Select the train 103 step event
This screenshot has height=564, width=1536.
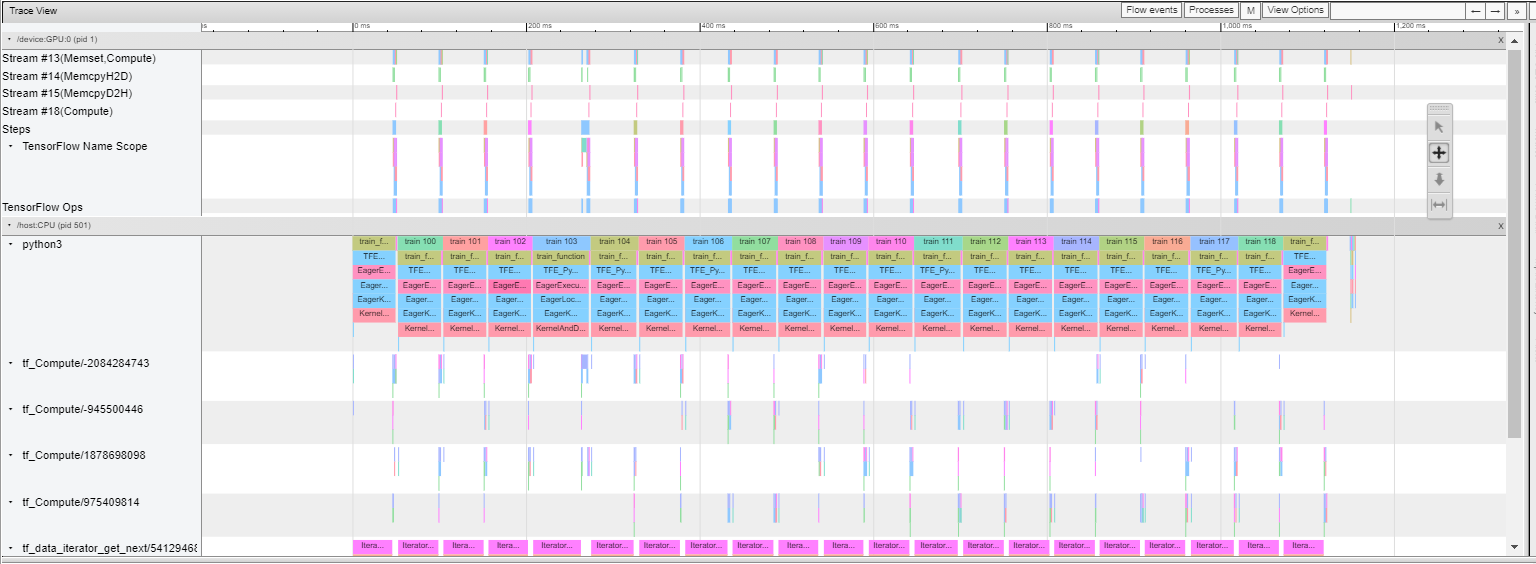pyautogui.click(x=561, y=242)
